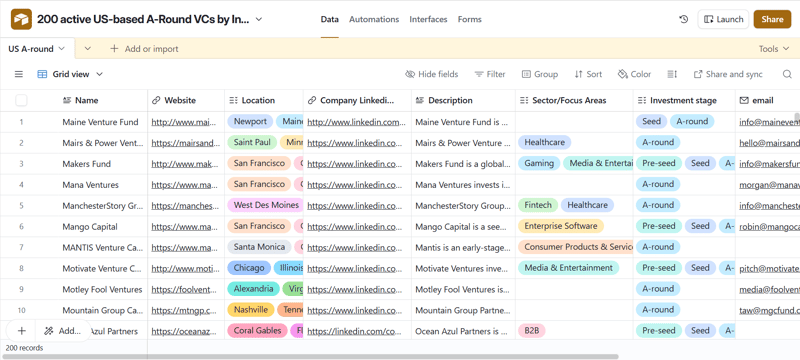Image resolution: width=800 pixels, height=360 pixels.
Task: Open the Interfaces tab
Action: pos(428,19)
